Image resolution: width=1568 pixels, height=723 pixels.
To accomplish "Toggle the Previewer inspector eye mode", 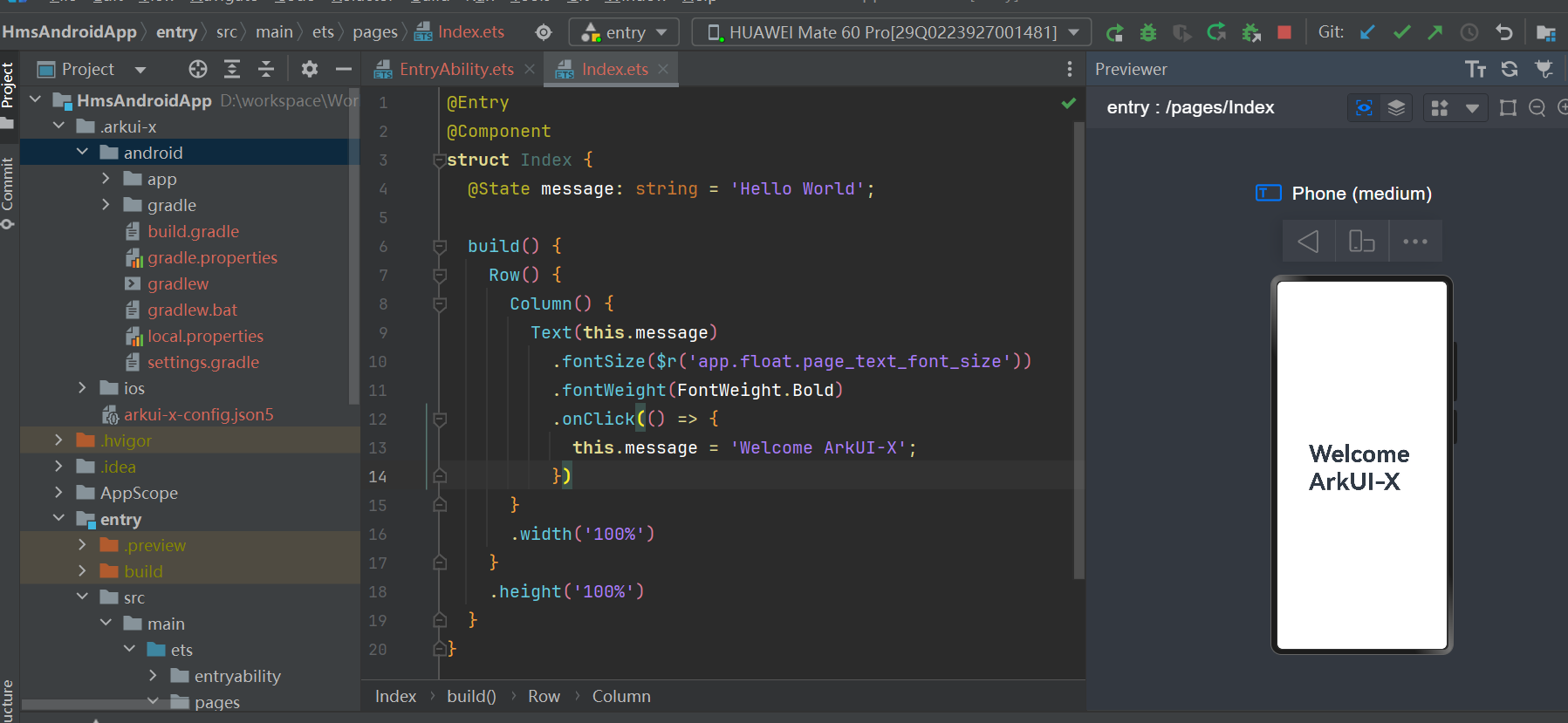I will click(x=1364, y=107).
